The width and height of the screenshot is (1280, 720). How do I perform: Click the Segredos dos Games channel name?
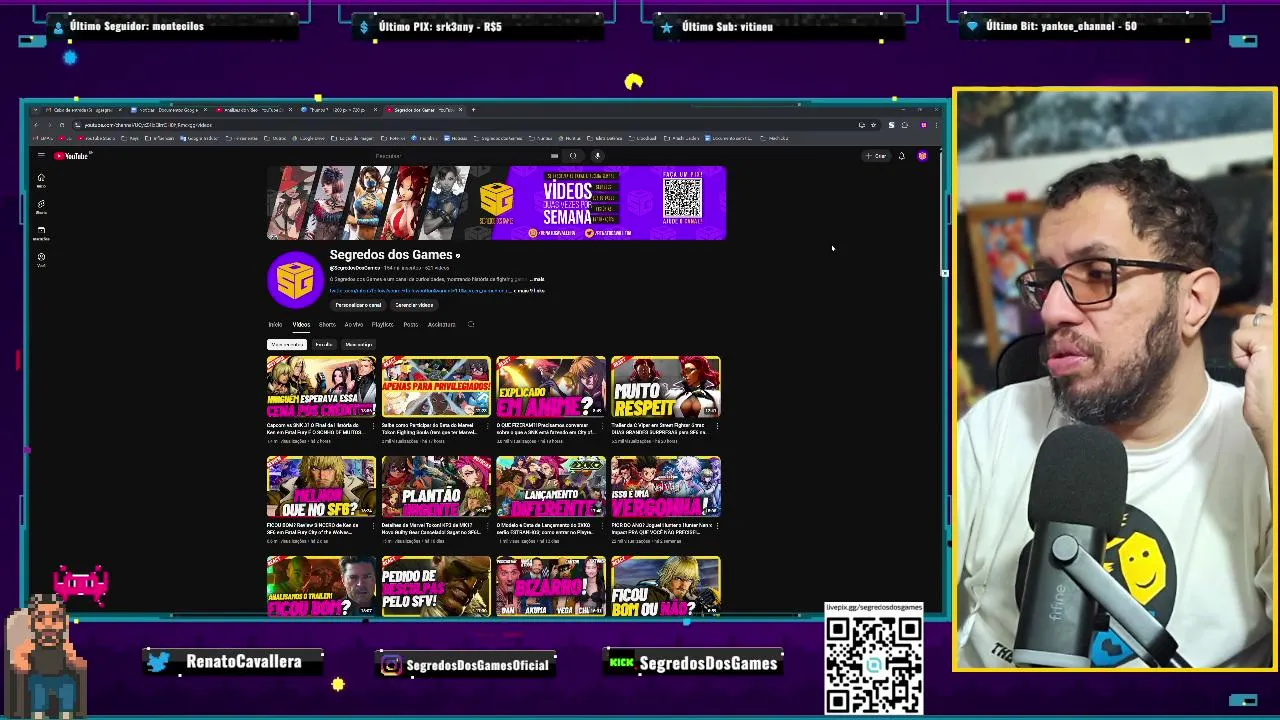click(x=391, y=255)
